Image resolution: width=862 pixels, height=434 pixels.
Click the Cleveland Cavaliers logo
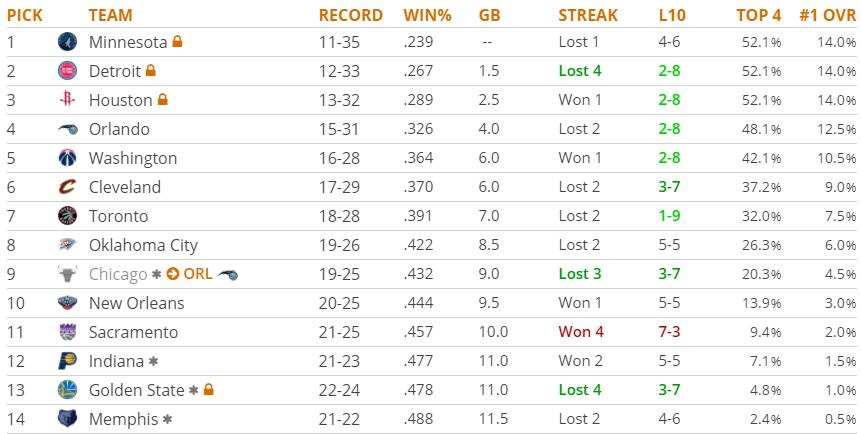[x=67, y=187]
